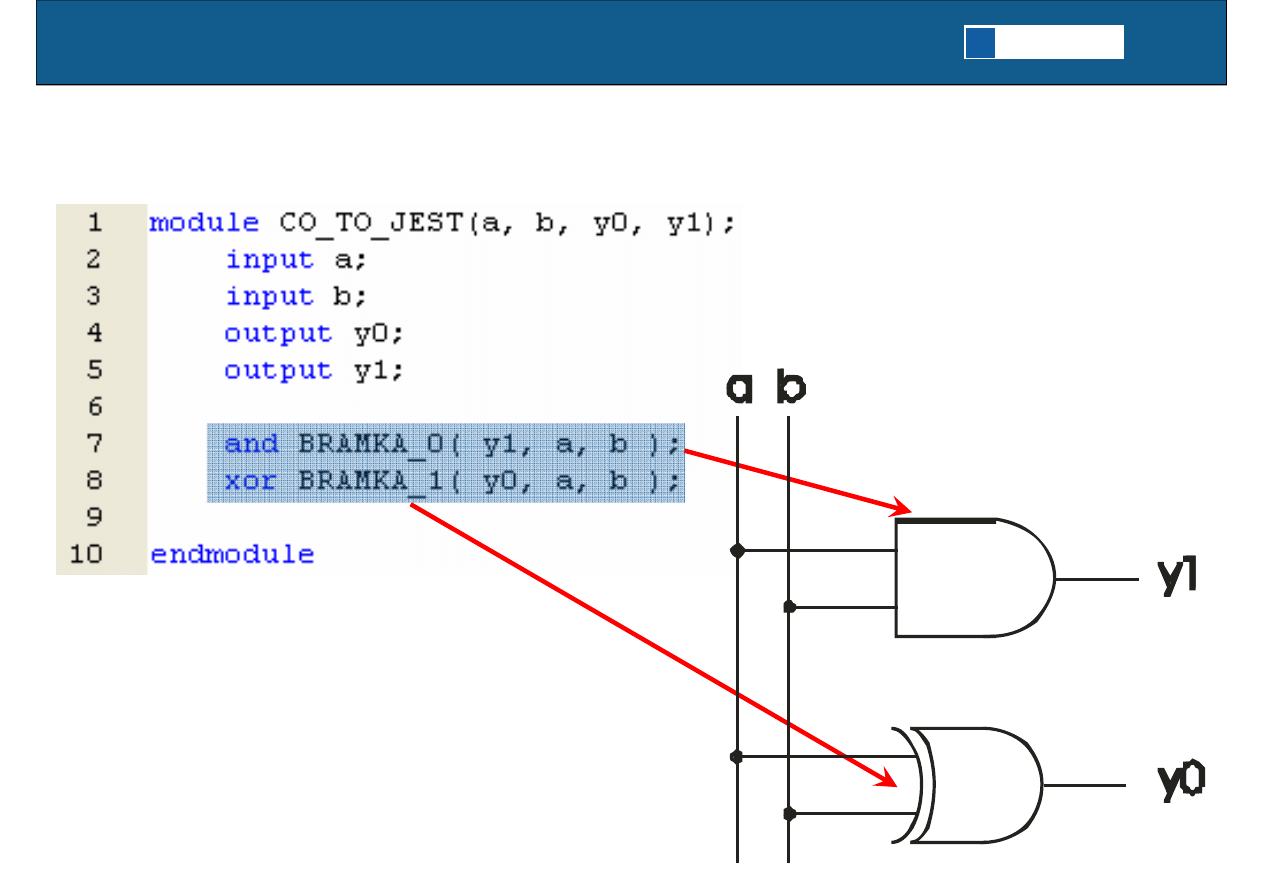Click the y0 output label
This screenshot has width=1263, height=893.
tap(1180, 783)
